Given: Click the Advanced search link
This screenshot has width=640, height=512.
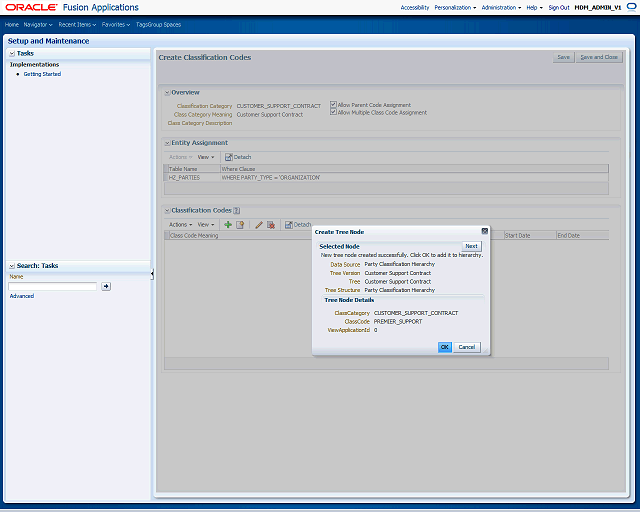Looking at the screenshot, I should click(22, 296).
